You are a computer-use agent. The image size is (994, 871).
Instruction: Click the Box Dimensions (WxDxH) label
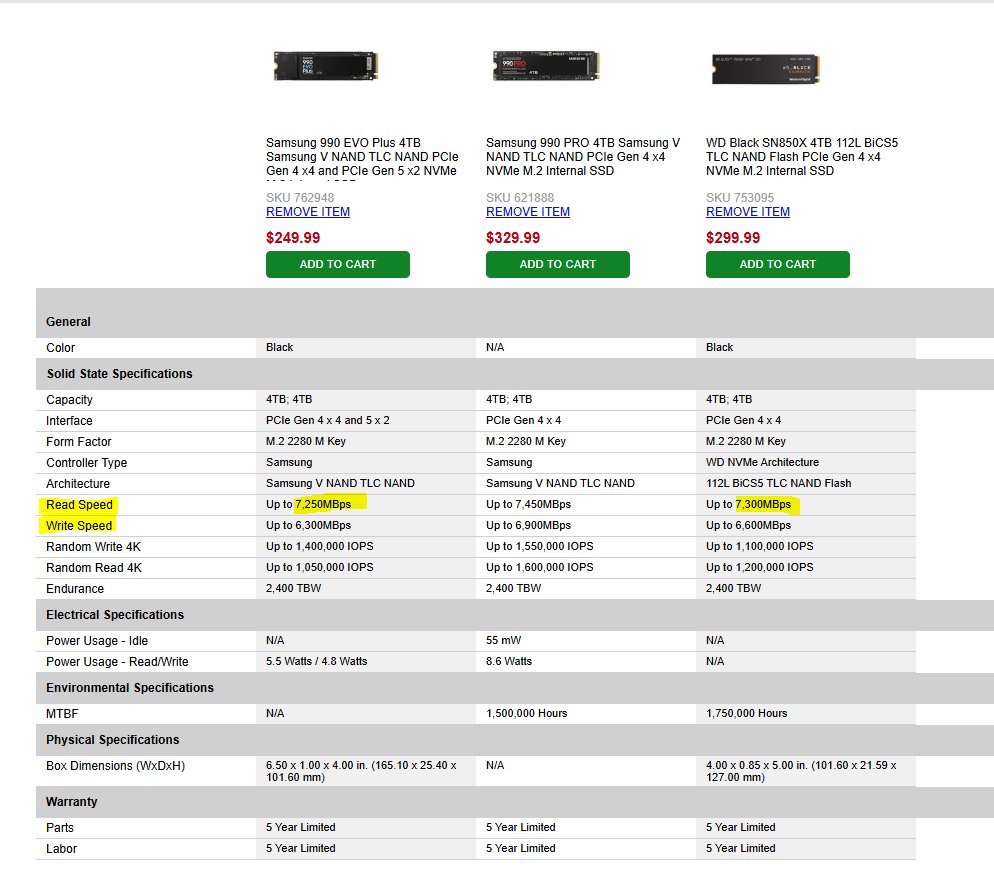point(115,765)
